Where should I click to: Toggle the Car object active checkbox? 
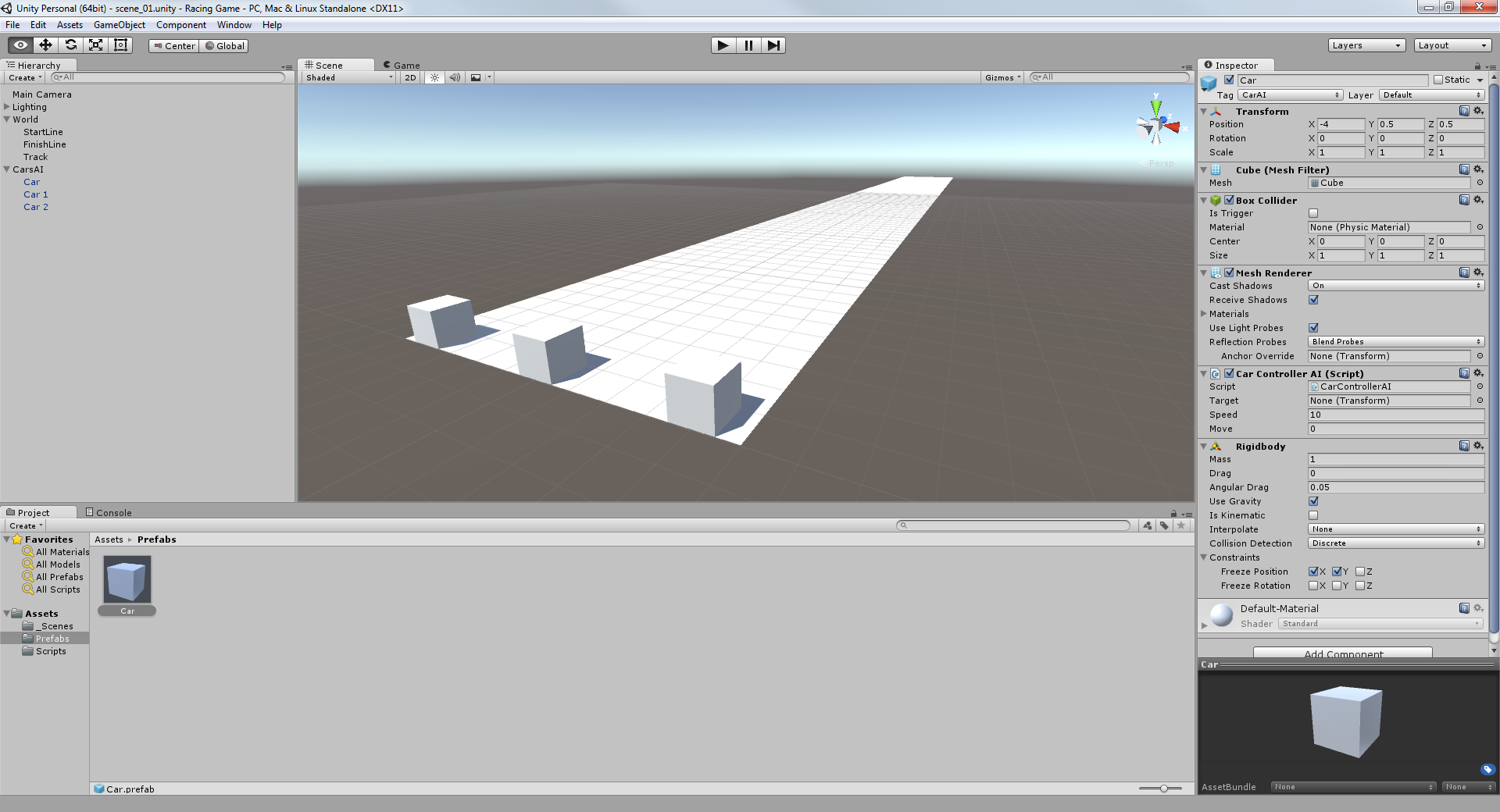click(x=1229, y=80)
